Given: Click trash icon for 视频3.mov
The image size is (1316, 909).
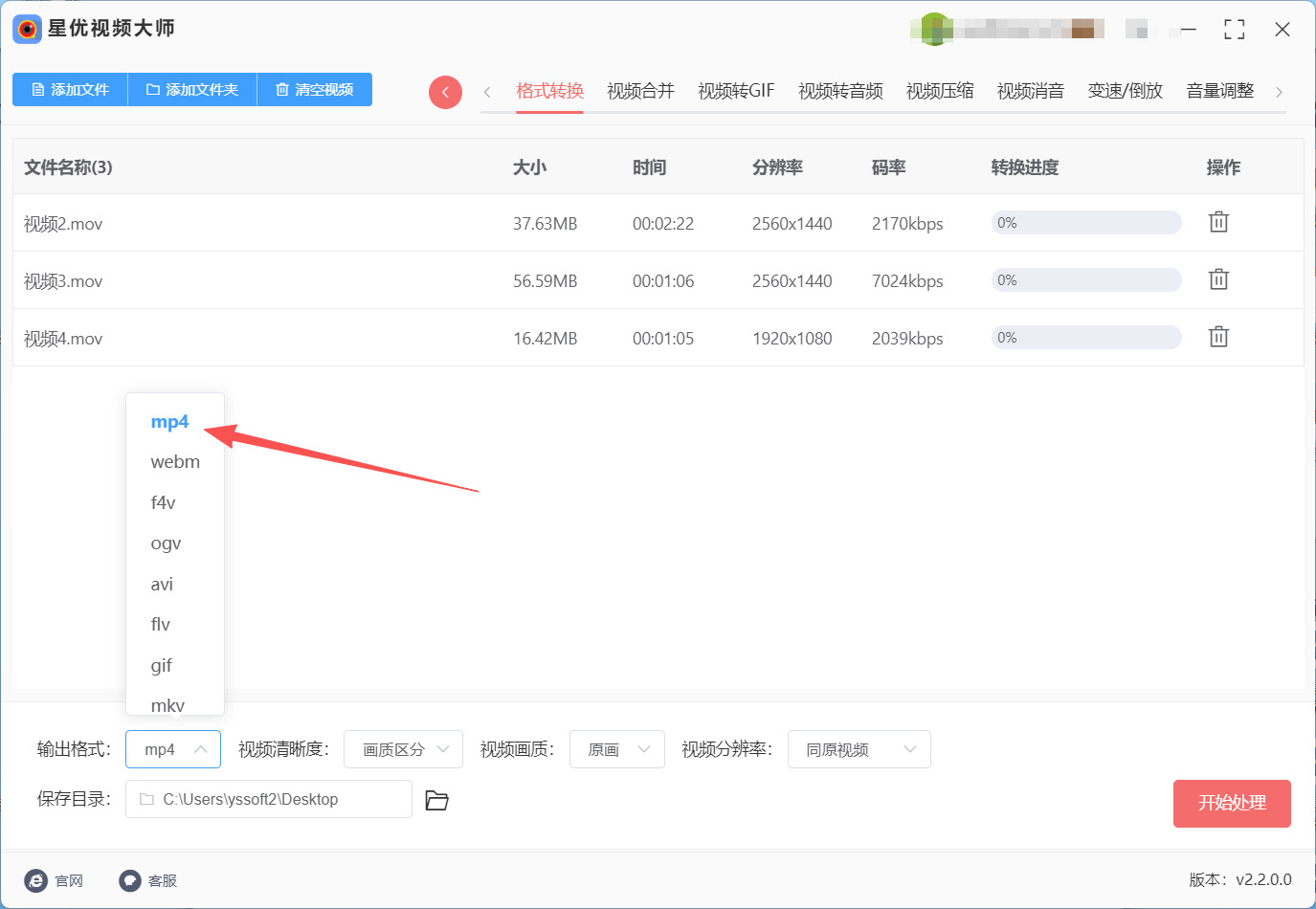Looking at the screenshot, I should (x=1218, y=279).
